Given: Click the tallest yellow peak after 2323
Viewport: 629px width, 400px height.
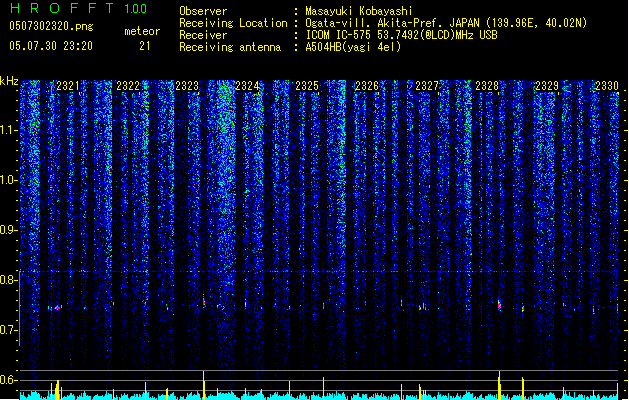Looking at the screenshot, I should pos(203,384).
